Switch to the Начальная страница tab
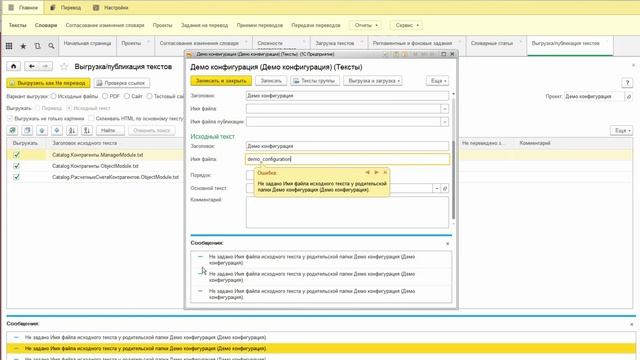Screen dimensions: 640x360 [x=87, y=43]
